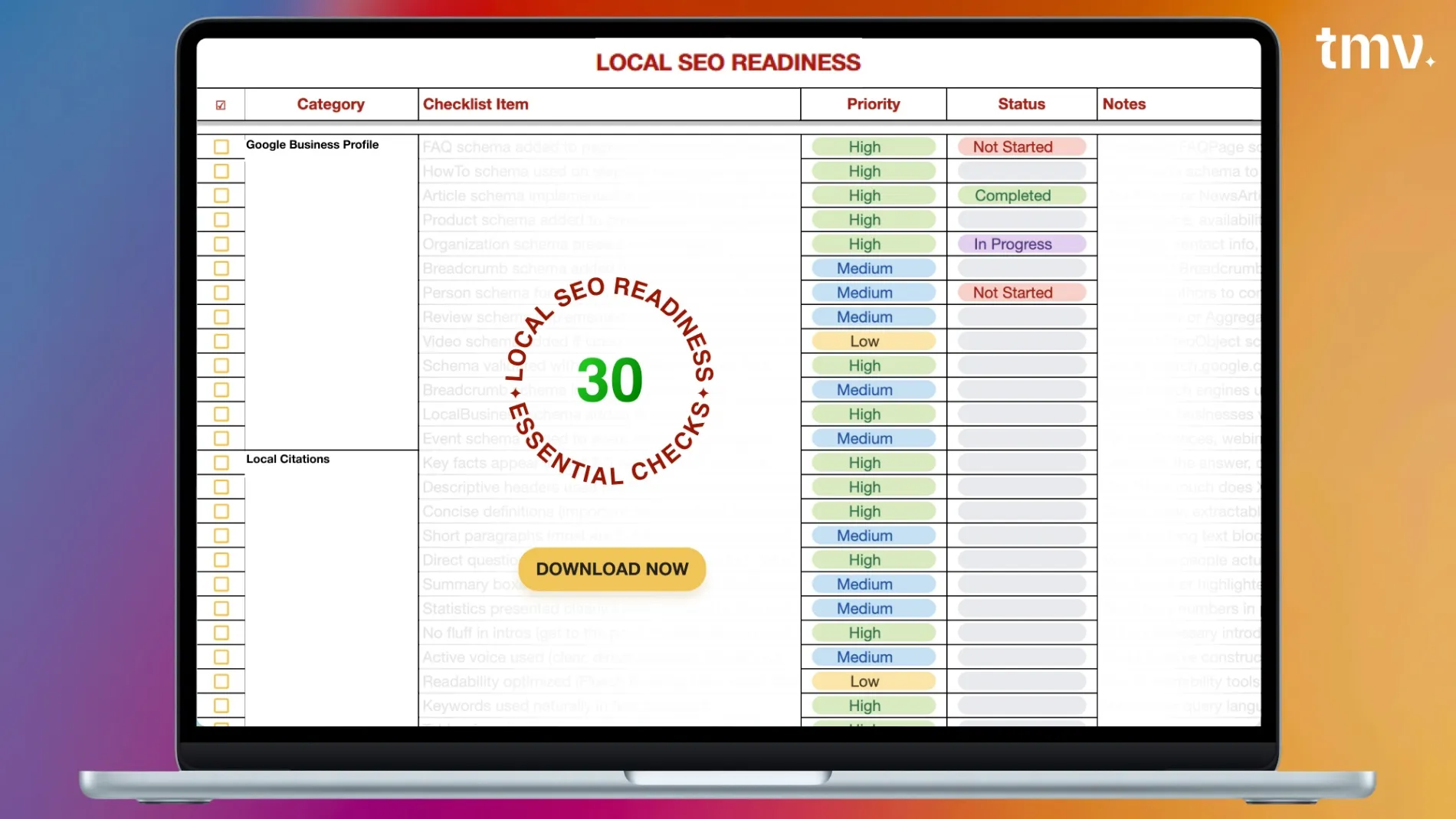
Task: Check the box beside the Article schema row
Action: point(221,195)
